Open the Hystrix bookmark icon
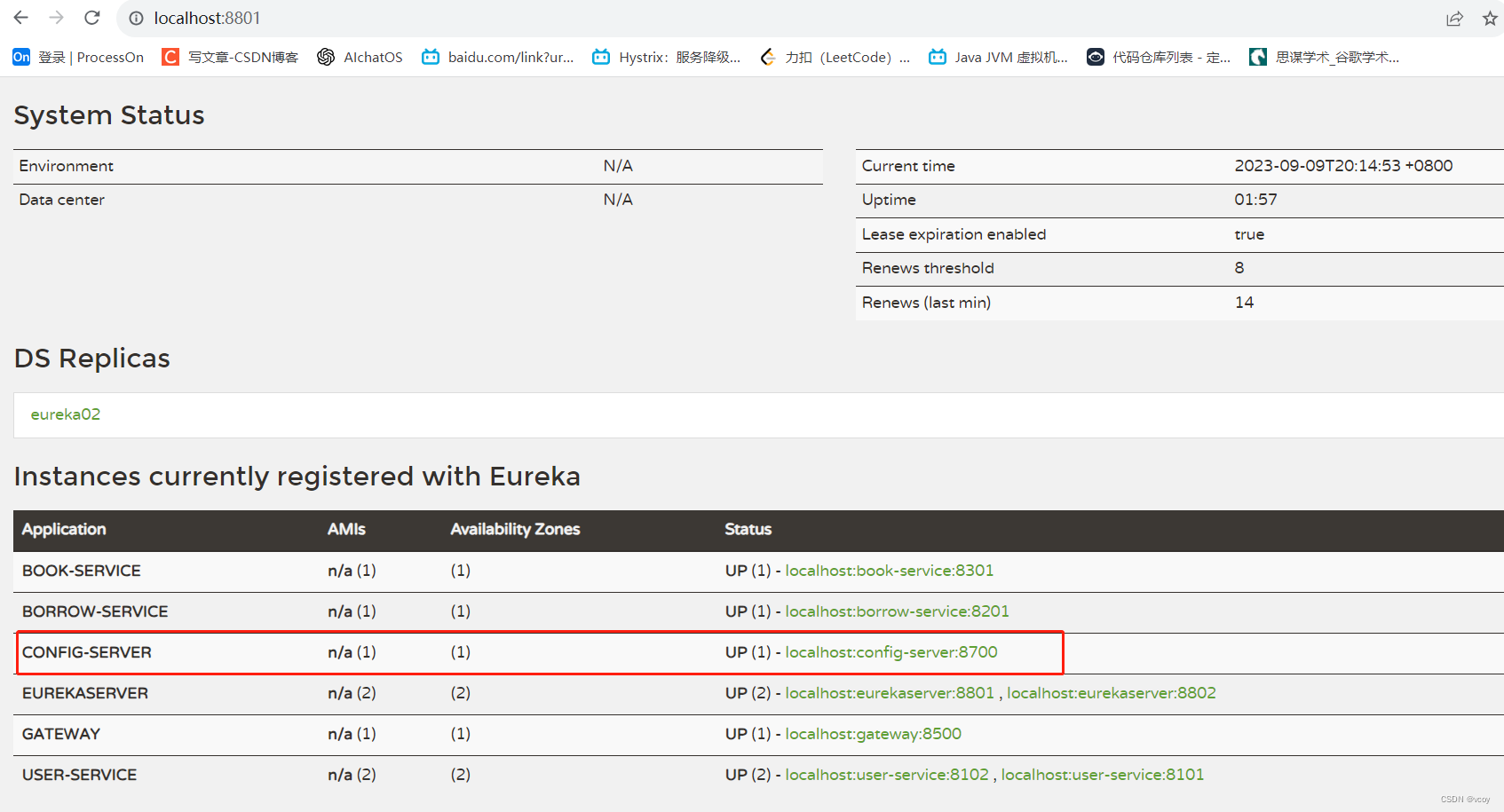Image resolution: width=1504 pixels, height=812 pixels. coord(601,57)
